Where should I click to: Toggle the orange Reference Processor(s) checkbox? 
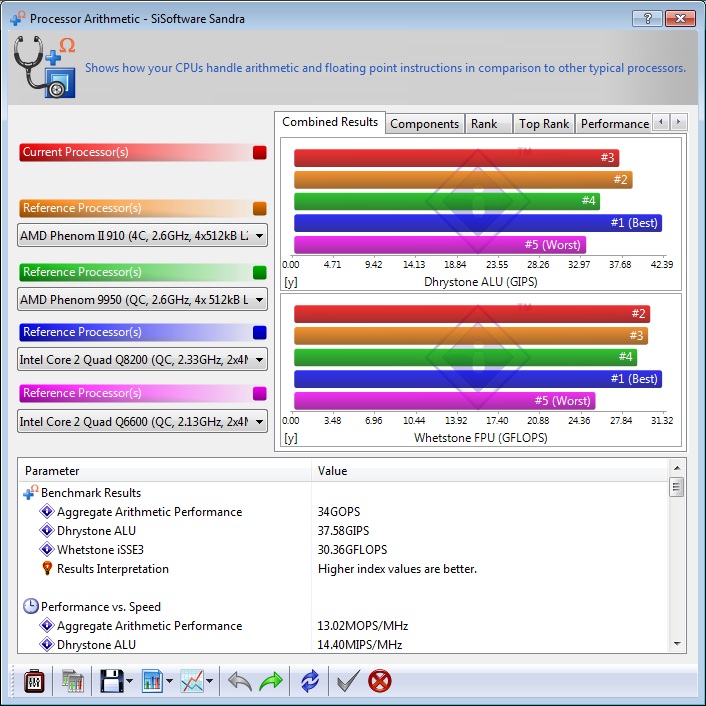(x=260, y=208)
